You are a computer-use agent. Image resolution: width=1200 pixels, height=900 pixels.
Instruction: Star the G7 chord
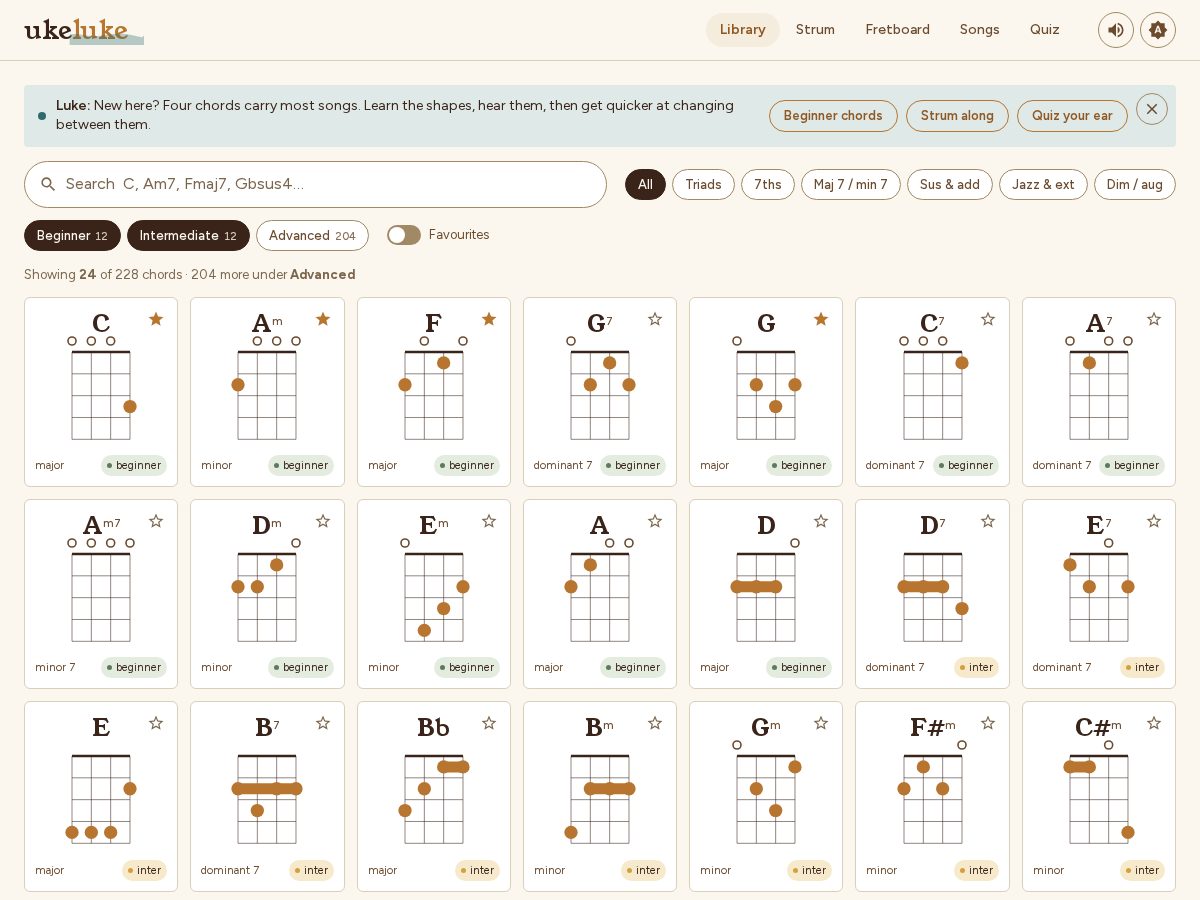point(655,319)
